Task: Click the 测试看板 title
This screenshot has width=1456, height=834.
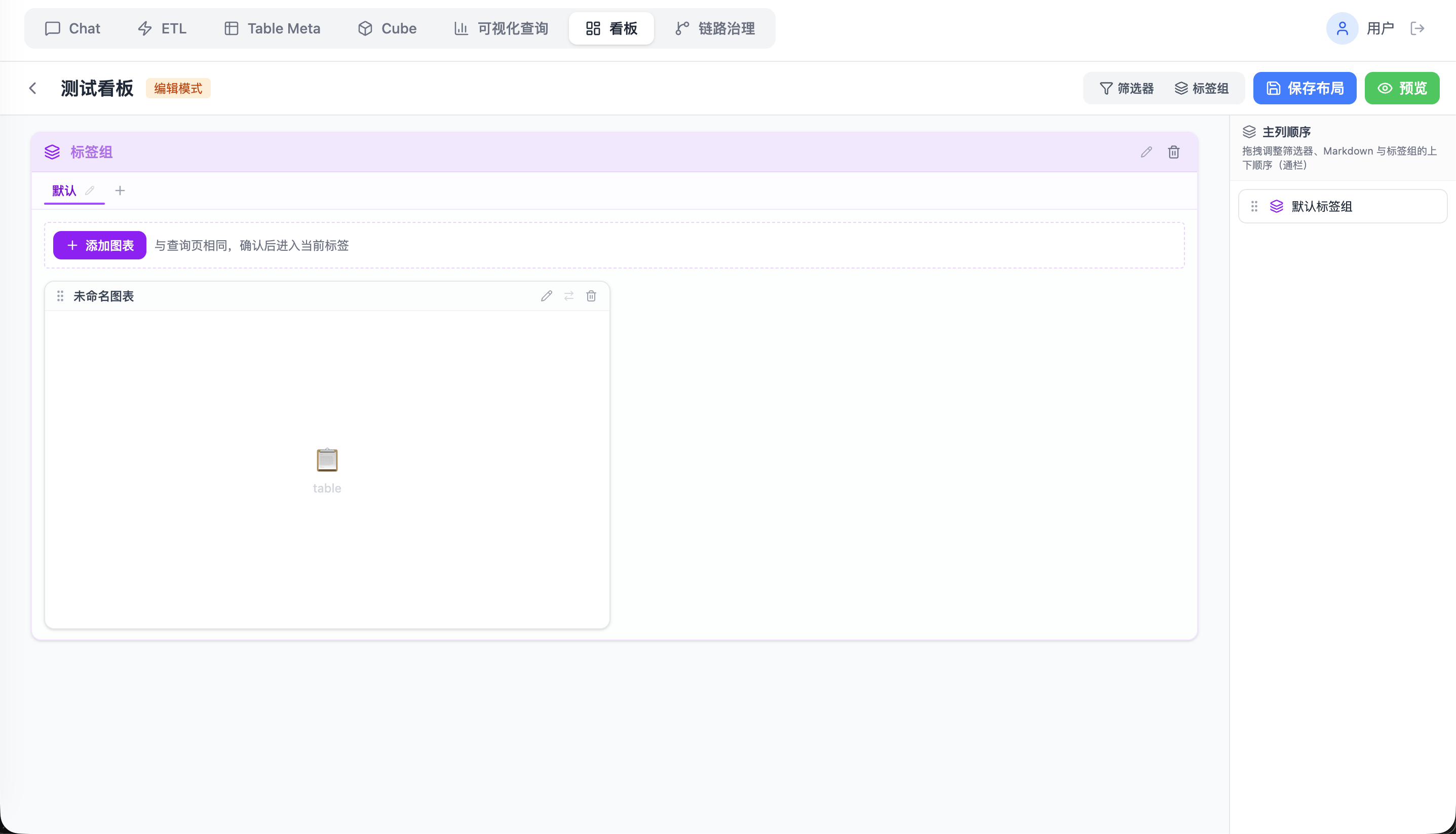Action: (x=97, y=88)
